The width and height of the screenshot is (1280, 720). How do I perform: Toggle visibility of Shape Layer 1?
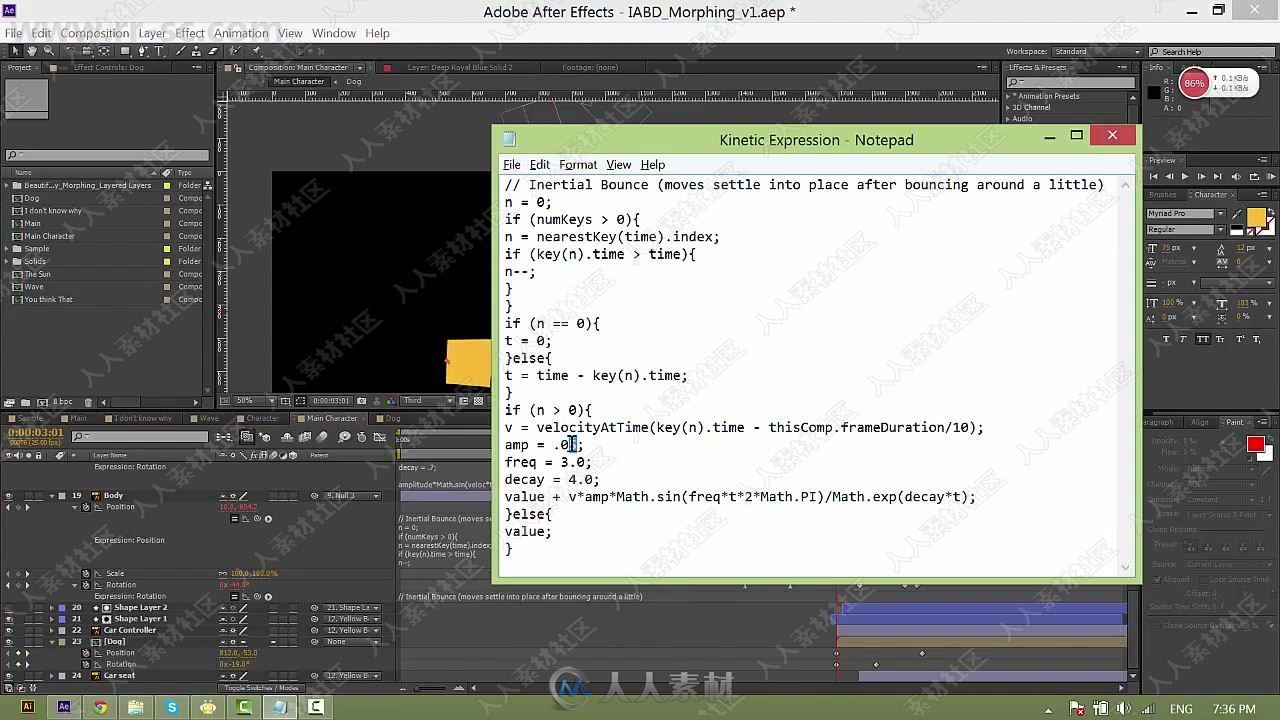(x=9, y=619)
